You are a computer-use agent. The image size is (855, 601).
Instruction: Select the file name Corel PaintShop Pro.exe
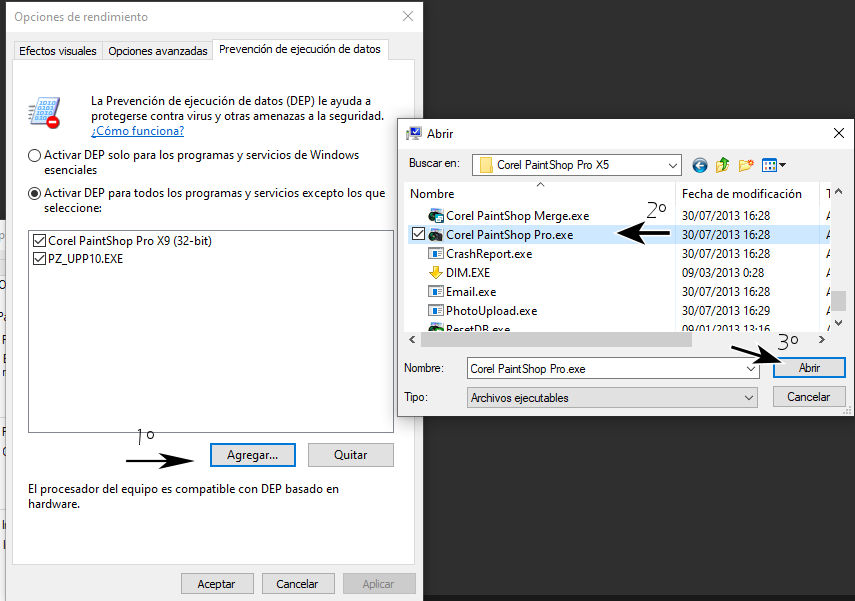tap(509, 235)
